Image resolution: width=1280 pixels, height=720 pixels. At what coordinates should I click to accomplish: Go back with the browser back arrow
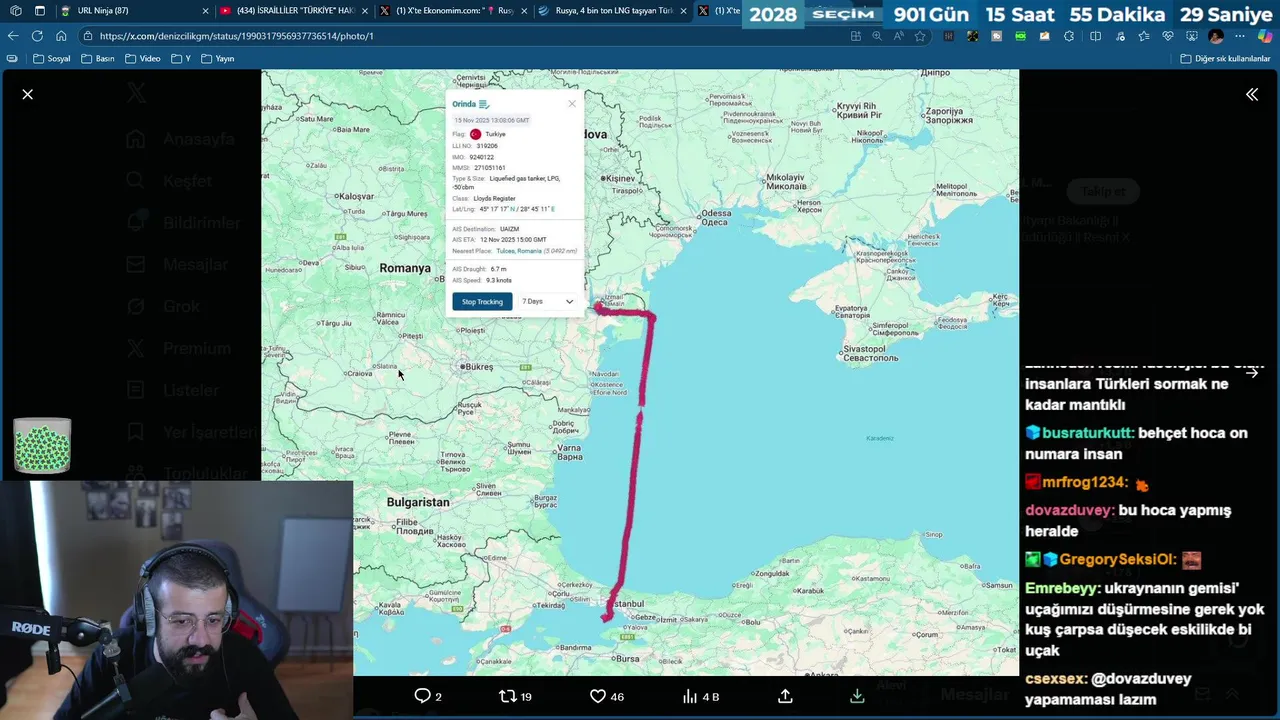point(13,36)
